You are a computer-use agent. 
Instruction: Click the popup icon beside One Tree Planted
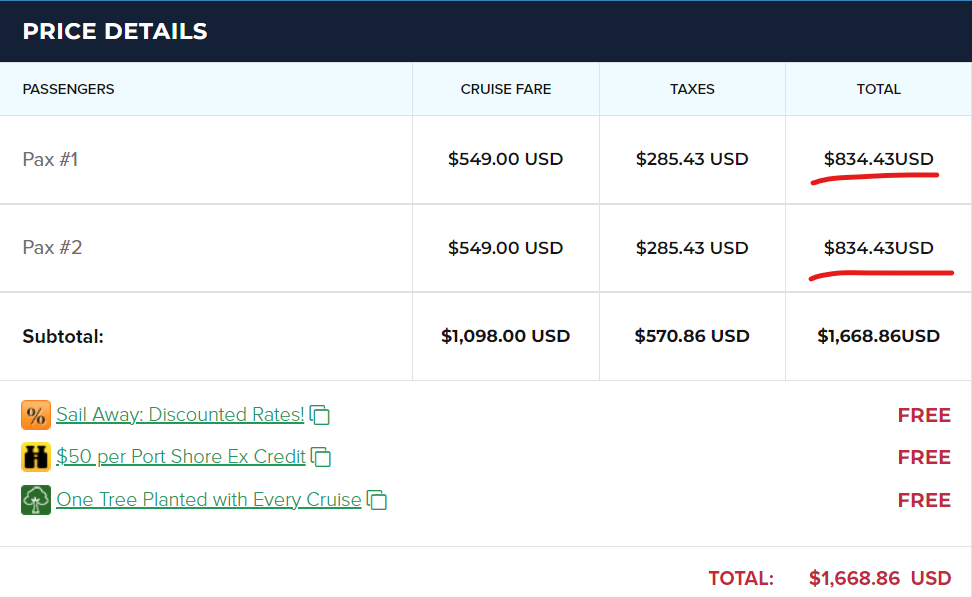377,500
